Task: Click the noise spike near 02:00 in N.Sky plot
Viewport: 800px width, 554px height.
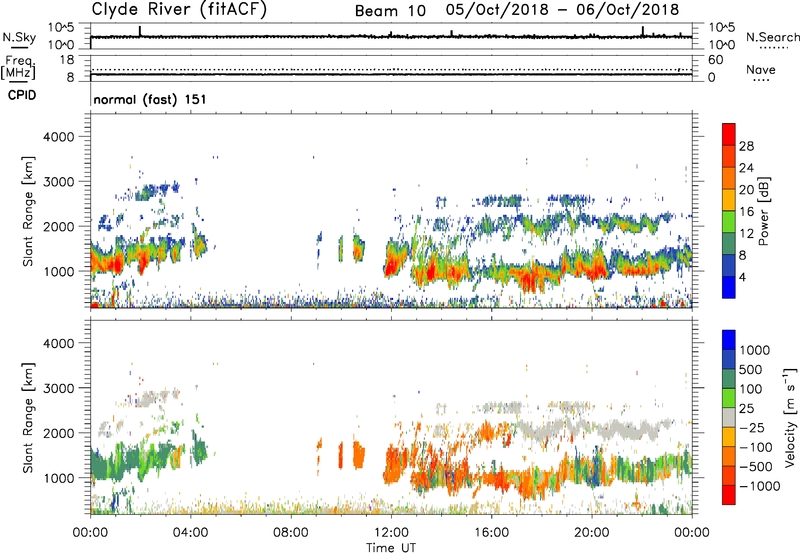Action: pos(140,31)
